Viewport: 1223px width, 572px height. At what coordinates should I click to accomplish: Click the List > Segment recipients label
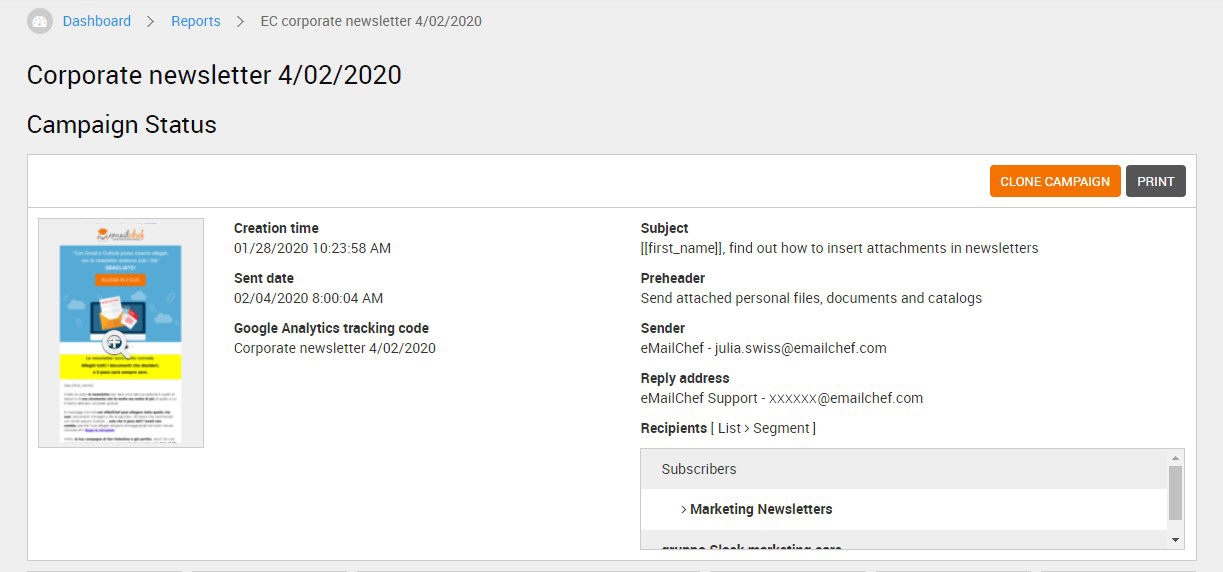click(x=764, y=428)
